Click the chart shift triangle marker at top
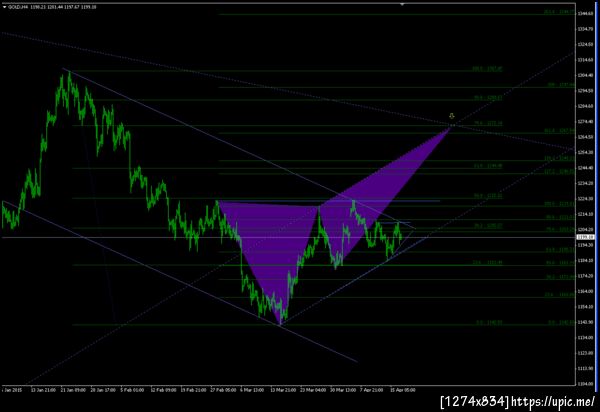 402,4
